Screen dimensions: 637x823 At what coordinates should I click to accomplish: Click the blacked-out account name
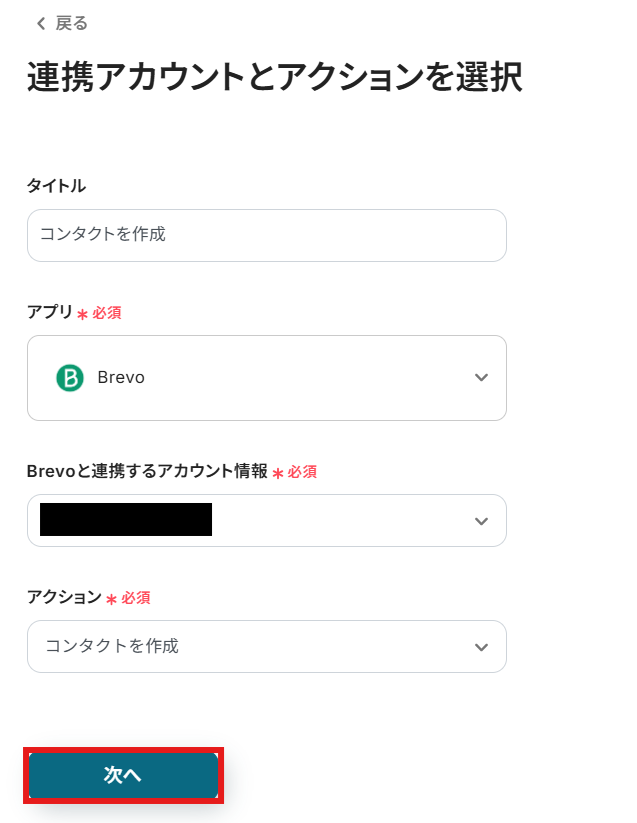point(126,520)
